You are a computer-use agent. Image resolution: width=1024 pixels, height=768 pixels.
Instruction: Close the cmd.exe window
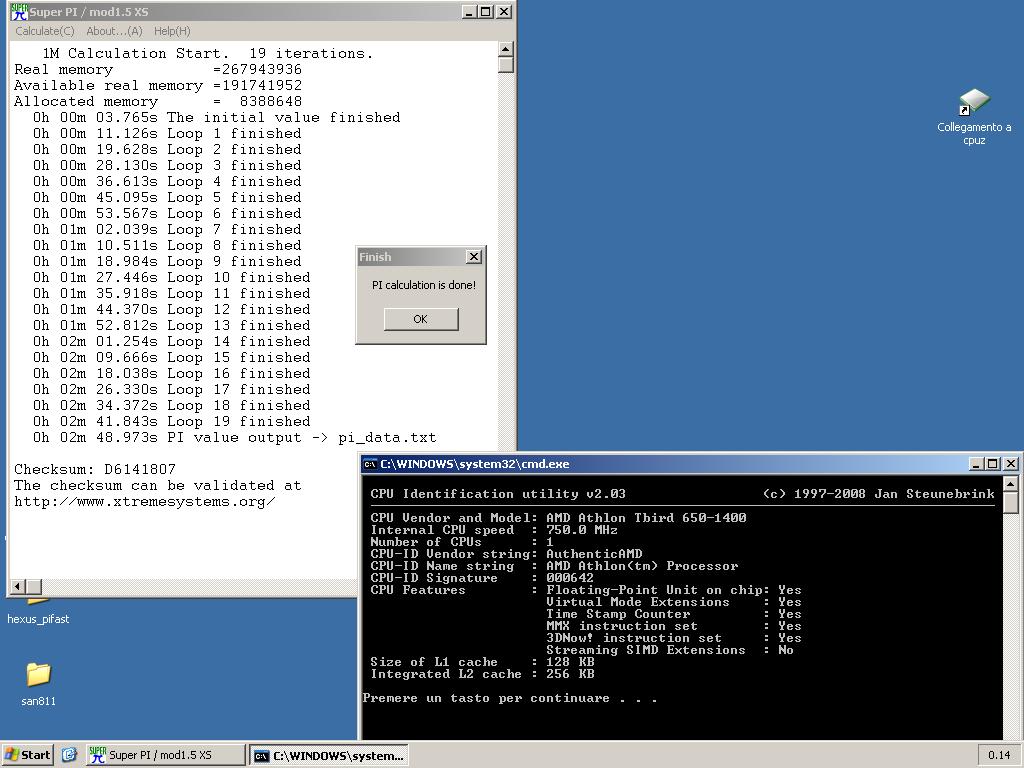pos(1010,464)
